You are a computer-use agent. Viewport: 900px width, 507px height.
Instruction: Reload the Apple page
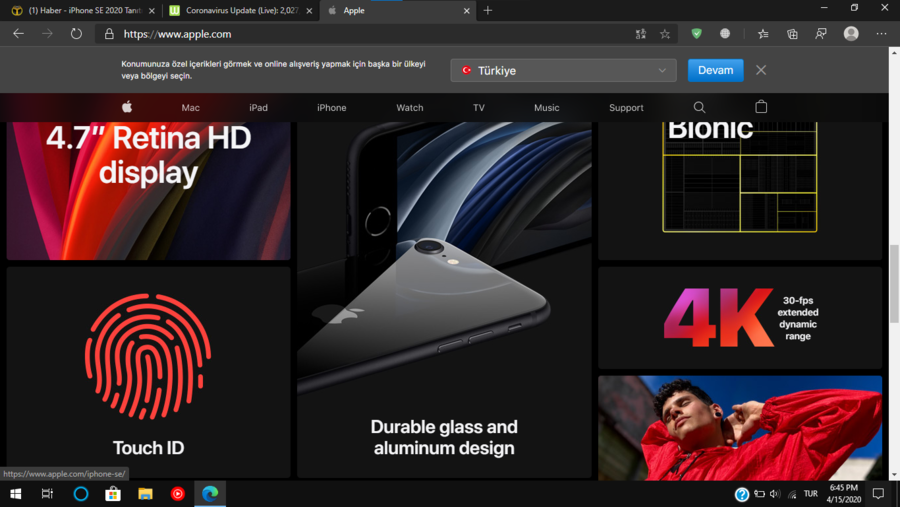pyautogui.click(x=76, y=34)
